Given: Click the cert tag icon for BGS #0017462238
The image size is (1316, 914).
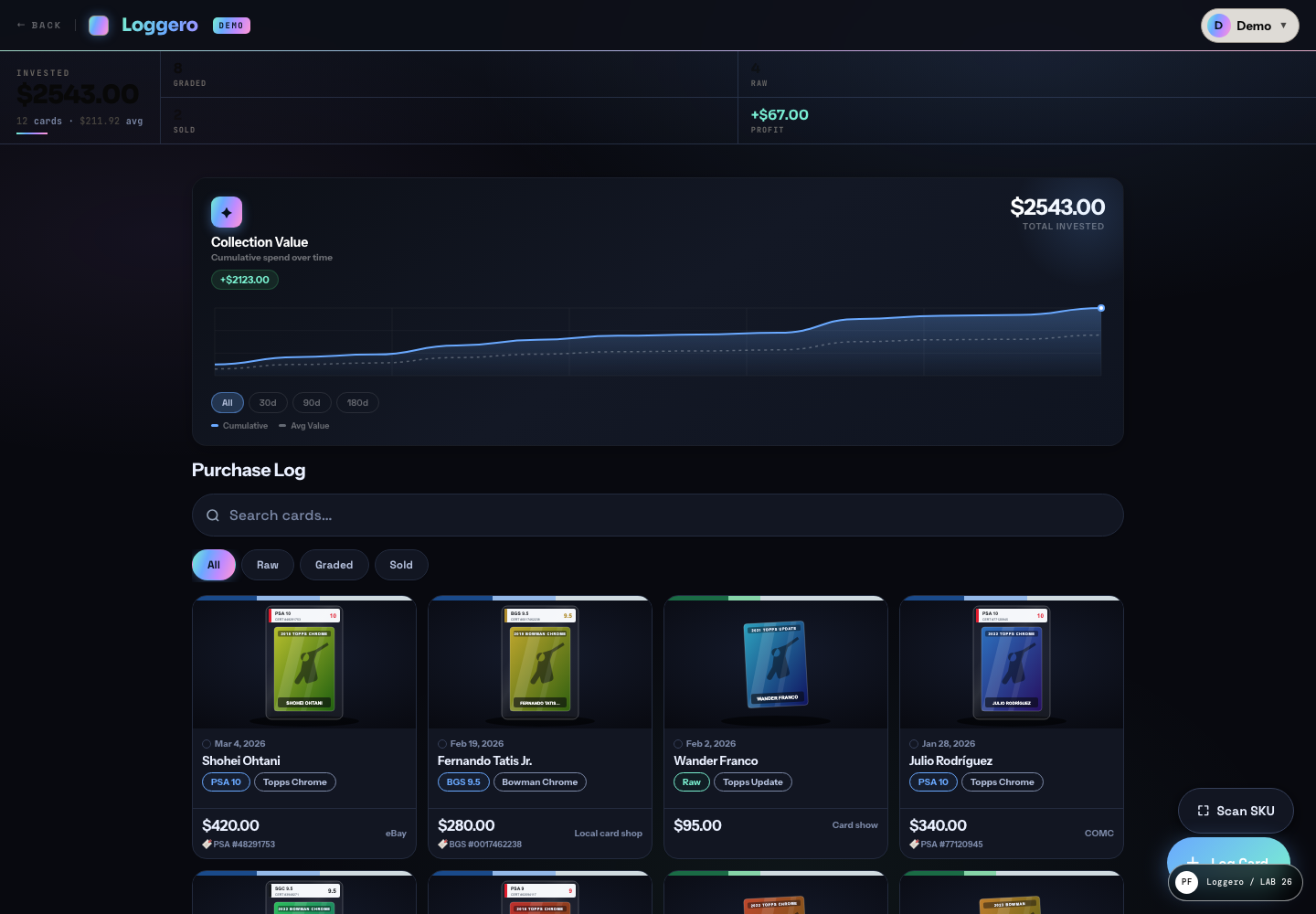Looking at the screenshot, I should [x=442, y=845].
